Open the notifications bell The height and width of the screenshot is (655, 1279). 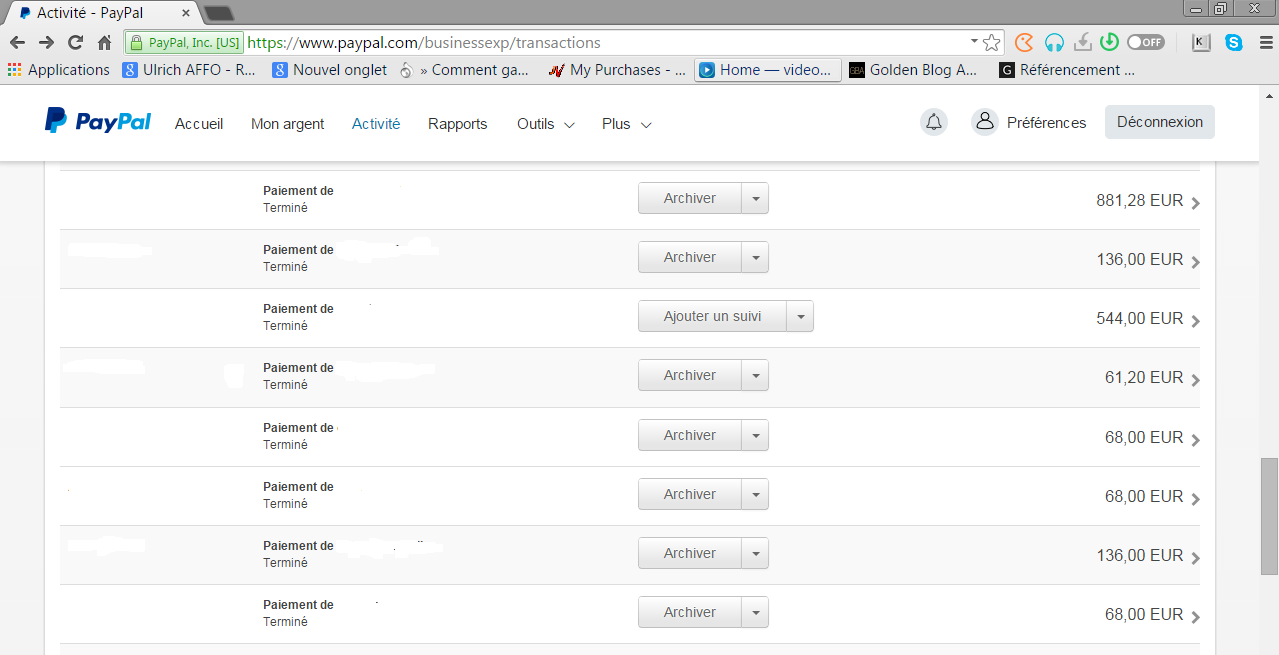[x=933, y=122]
